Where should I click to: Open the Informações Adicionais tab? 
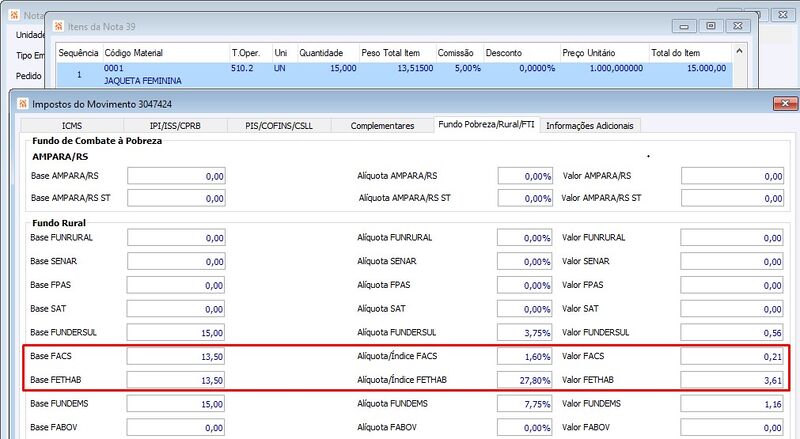click(589, 126)
